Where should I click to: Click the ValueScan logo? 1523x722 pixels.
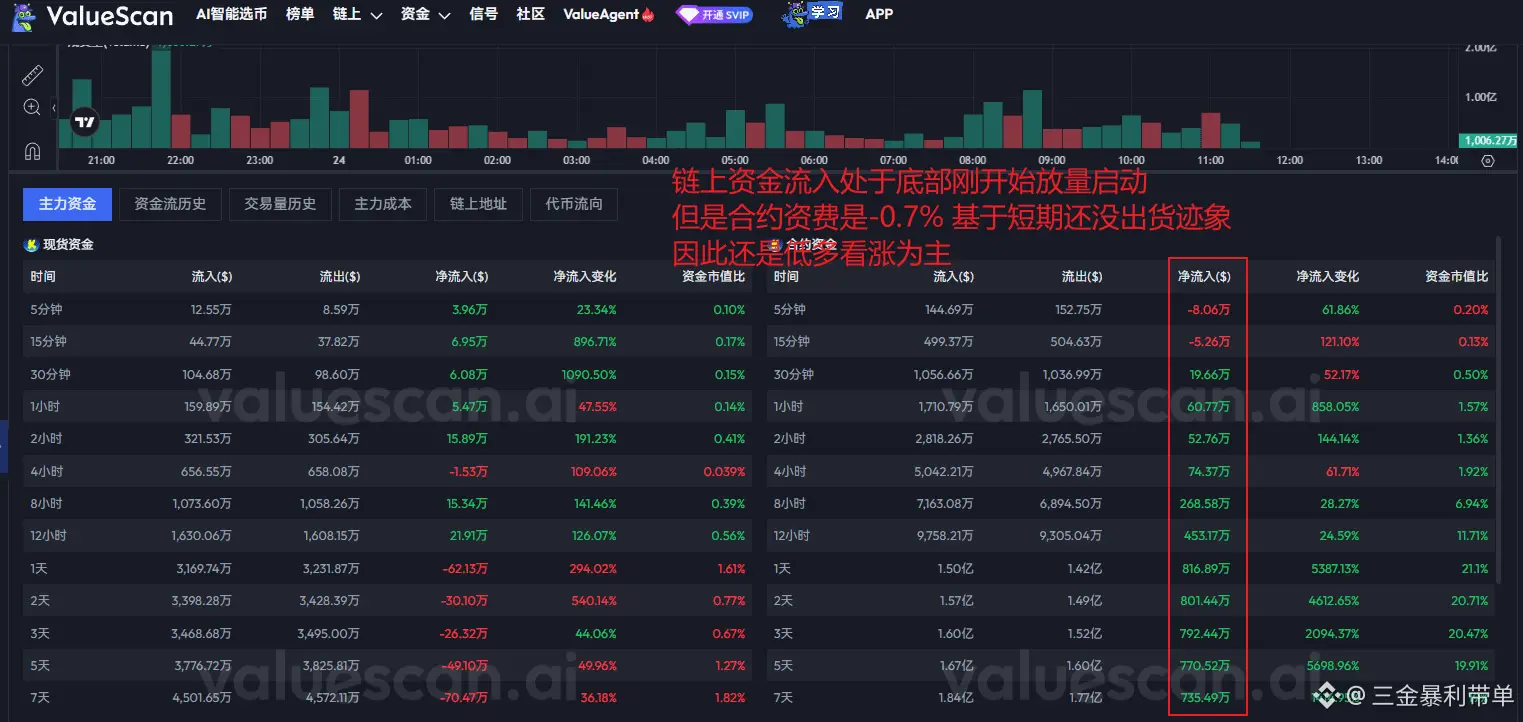[x=92, y=15]
